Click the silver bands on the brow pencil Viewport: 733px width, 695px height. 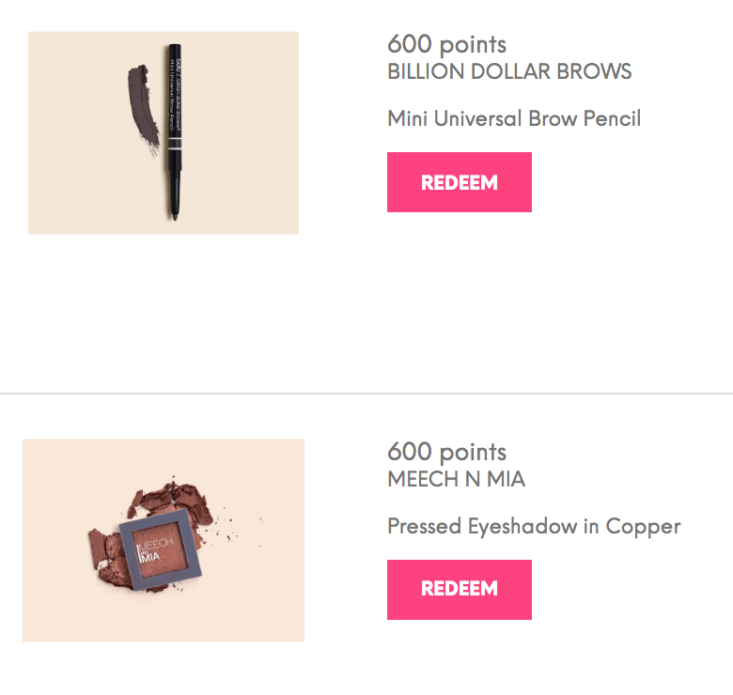point(175,143)
